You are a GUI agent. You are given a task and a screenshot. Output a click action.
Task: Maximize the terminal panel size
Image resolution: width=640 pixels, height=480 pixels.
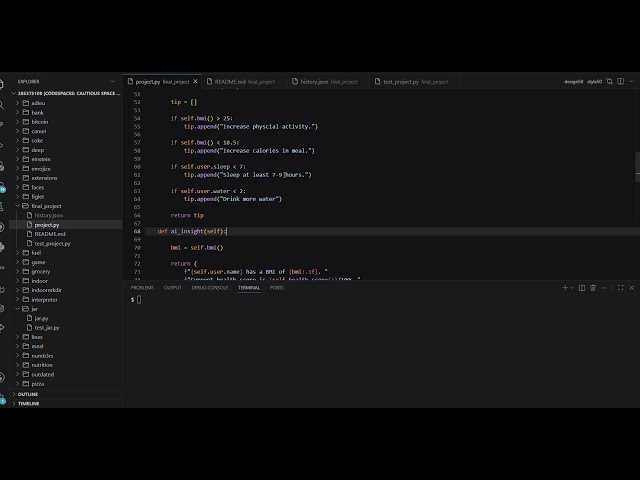(620, 288)
